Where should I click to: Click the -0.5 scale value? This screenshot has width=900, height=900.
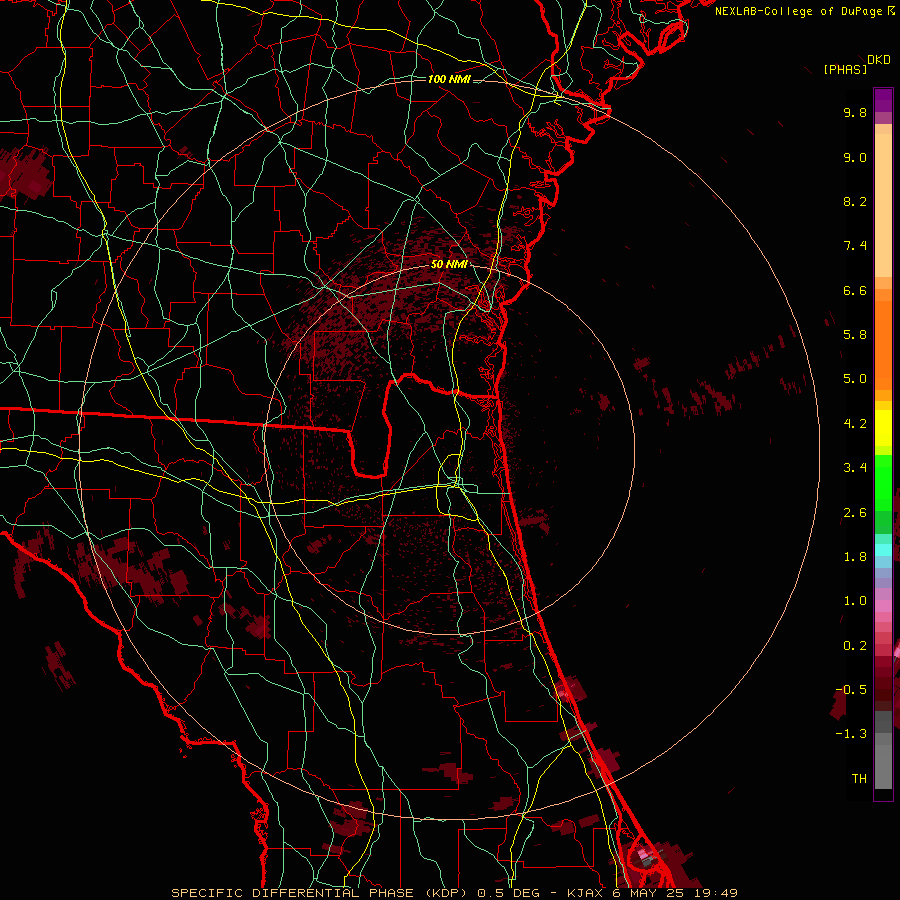851,690
